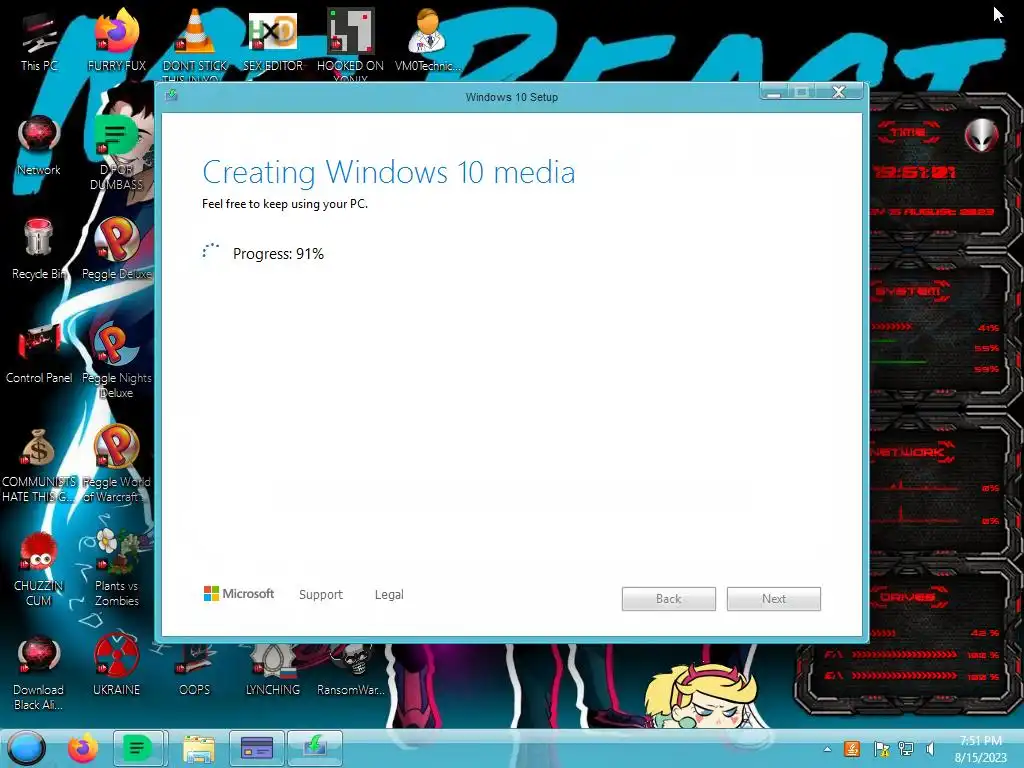Open the red fuzzy Chuzzle desktop icon
1024x768 pixels.
pyautogui.click(x=39, y=569)
